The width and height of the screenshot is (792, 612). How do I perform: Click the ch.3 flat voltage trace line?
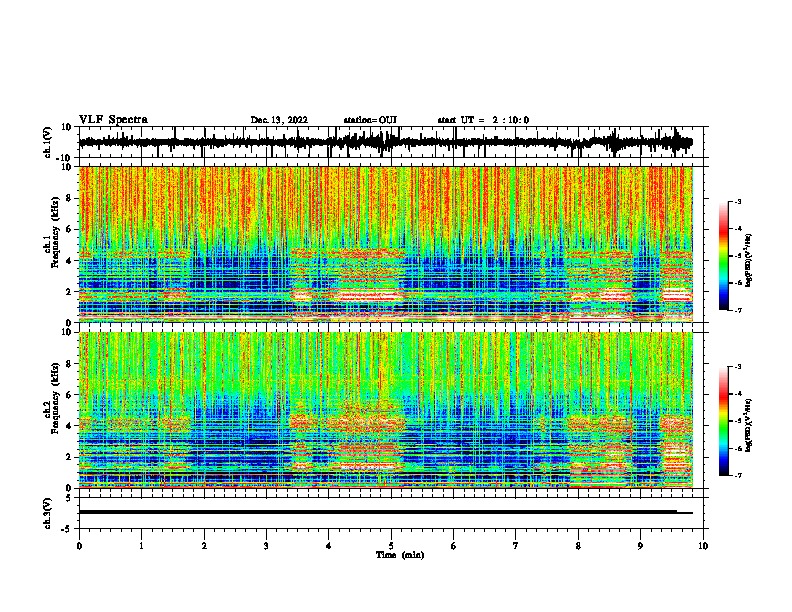[x=385, y=512]
